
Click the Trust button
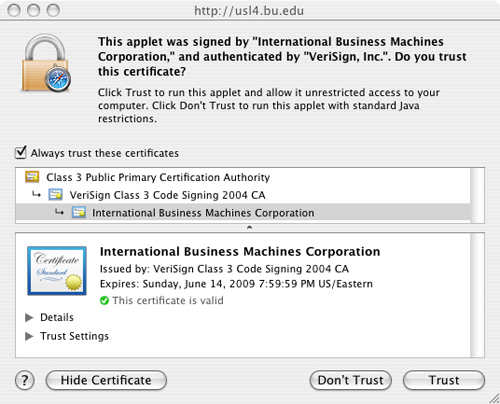[444, 380]
